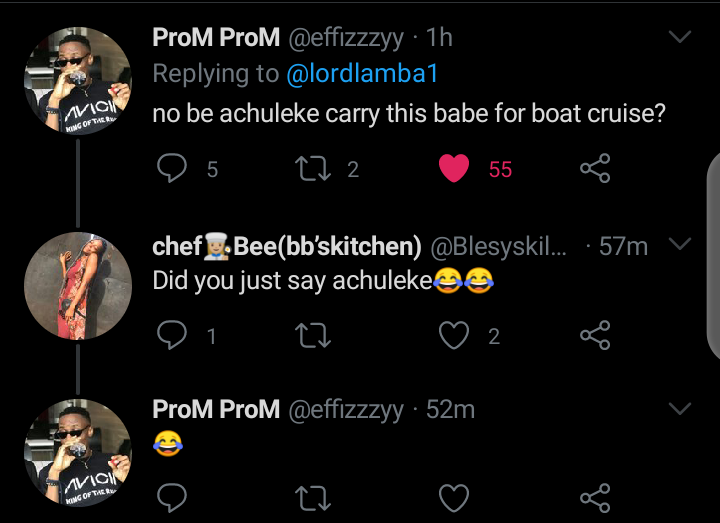Expand chevron menu on chef Bee's tweet
The width and height of the screenshot is (720, 523).
coord(680,245)
